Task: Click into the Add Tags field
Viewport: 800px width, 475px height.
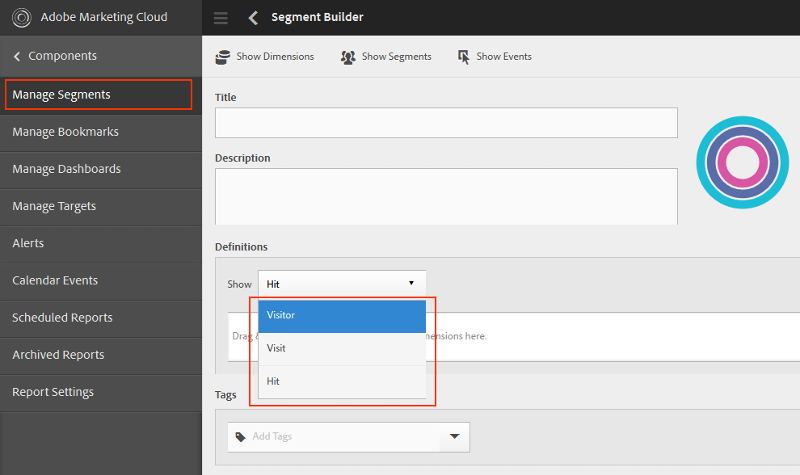Action: (x=334, y=437)
